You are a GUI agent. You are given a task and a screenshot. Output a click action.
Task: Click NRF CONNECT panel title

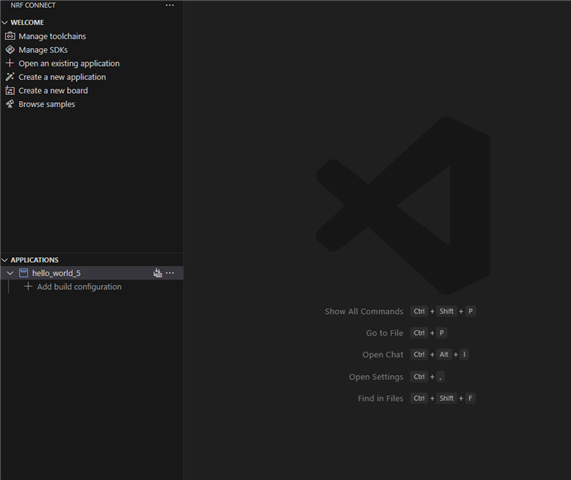[33, 5]
